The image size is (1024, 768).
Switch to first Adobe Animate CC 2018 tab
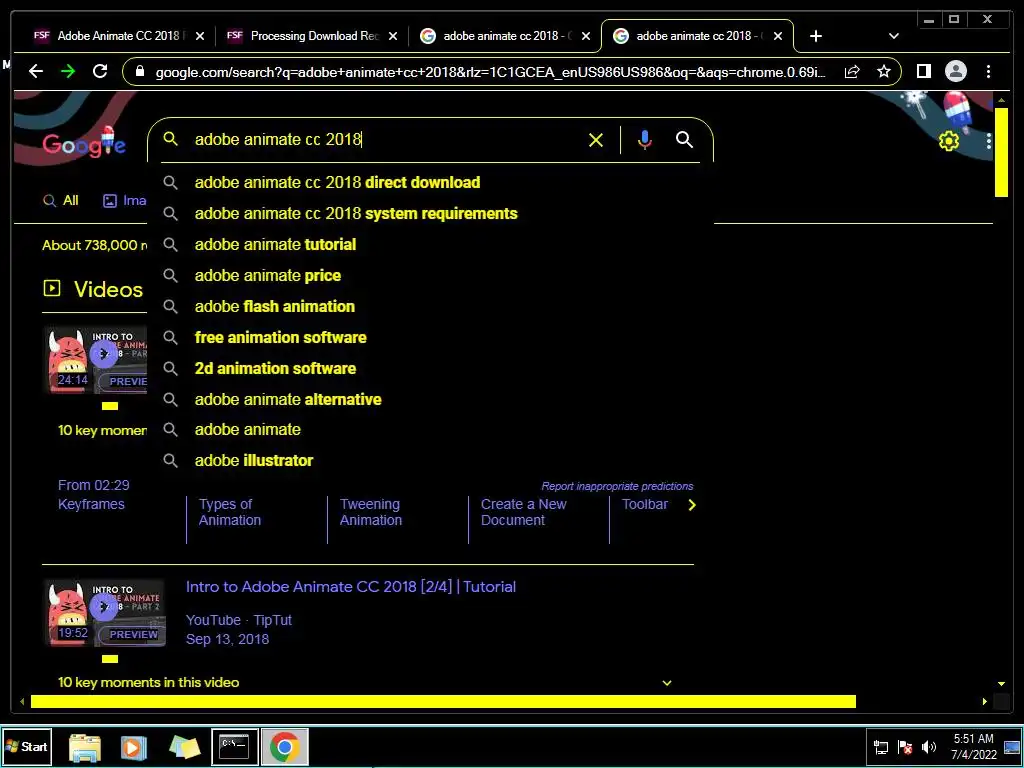(x=118, y=36)
